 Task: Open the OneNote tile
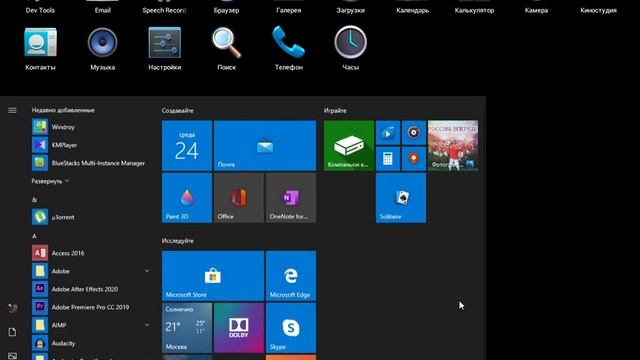click(291, 198)
